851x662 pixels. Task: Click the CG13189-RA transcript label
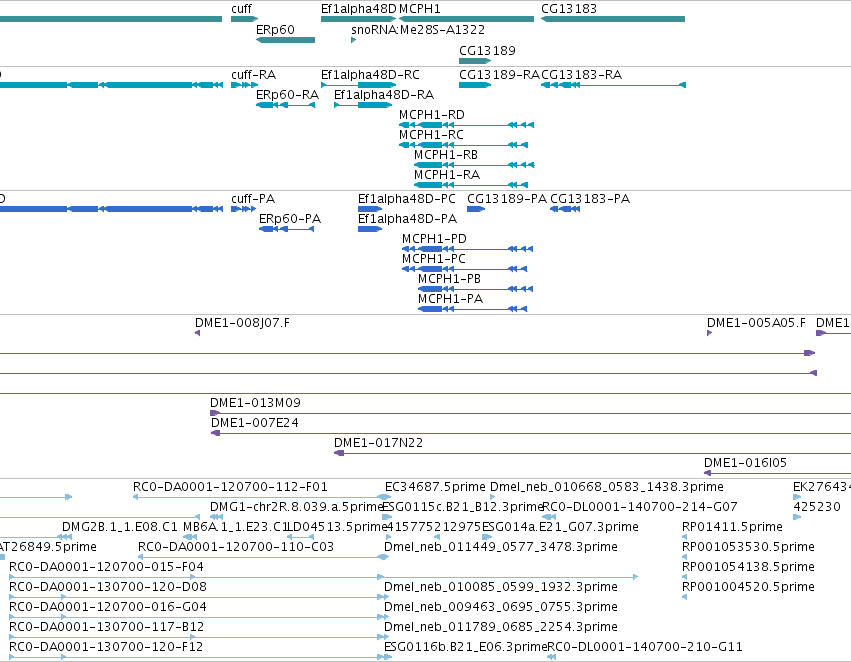tap(499, 75)
